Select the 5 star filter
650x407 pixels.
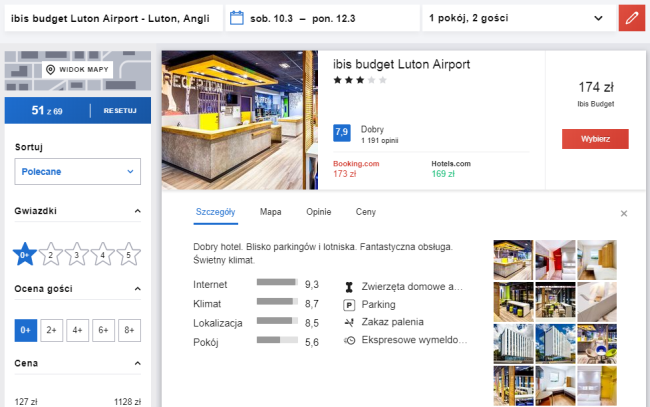tap(129, 254)
